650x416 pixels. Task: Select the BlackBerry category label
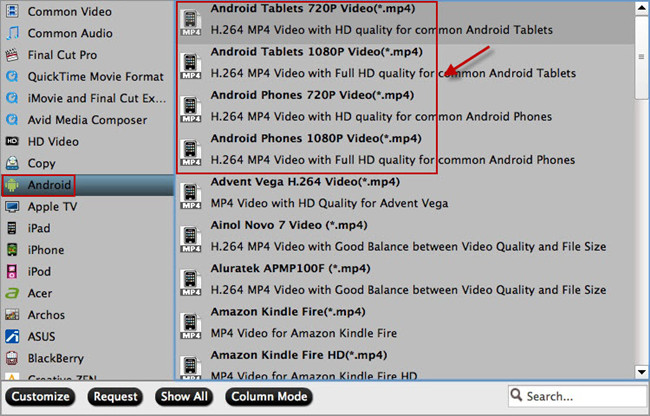56,358
